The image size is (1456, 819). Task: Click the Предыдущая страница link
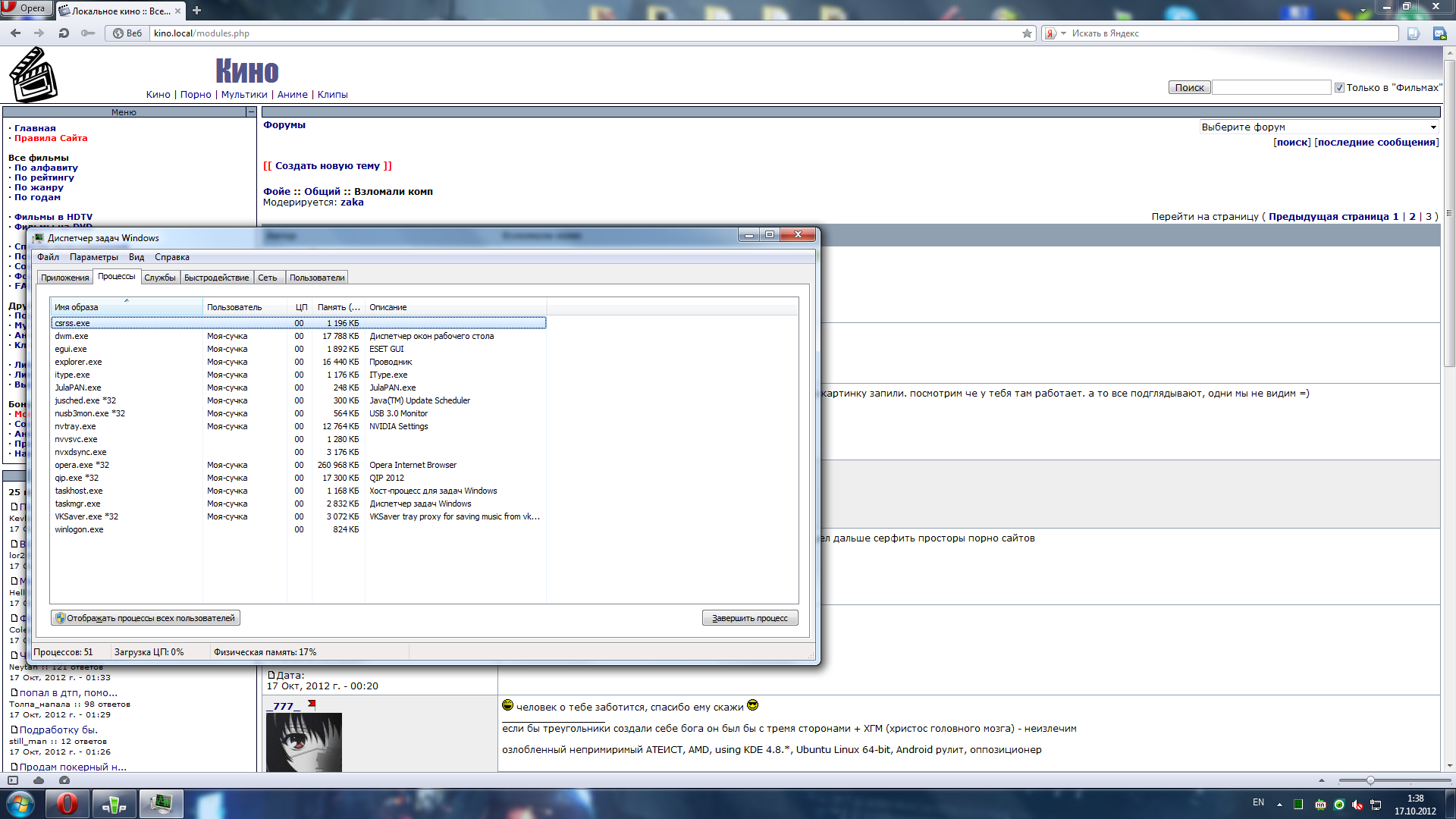1329,217
